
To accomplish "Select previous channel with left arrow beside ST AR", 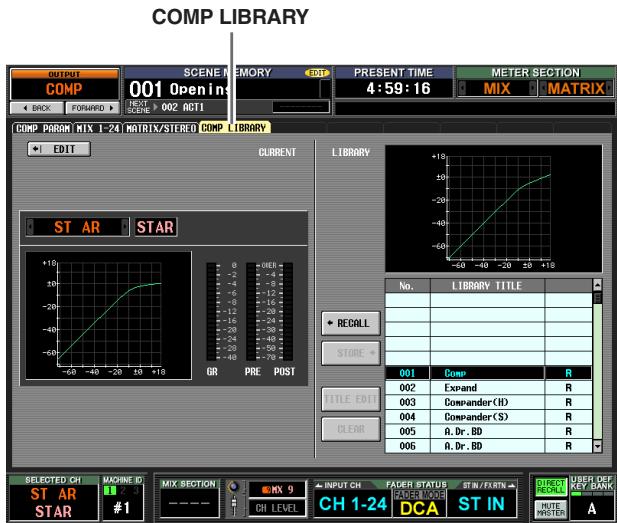I will tap(30, 227).
